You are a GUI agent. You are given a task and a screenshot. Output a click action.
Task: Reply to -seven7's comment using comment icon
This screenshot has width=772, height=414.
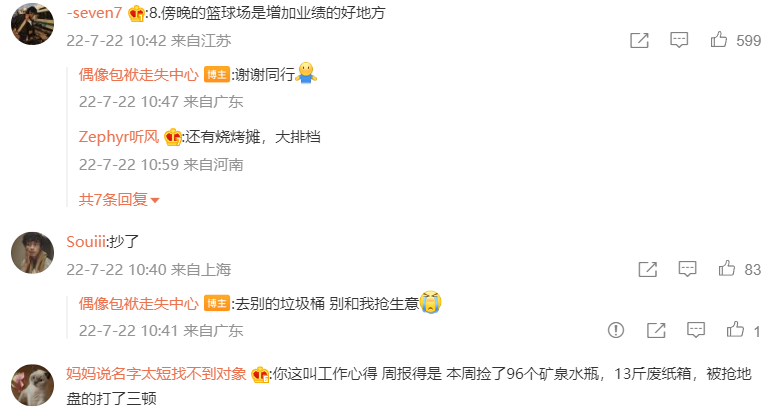679,40
